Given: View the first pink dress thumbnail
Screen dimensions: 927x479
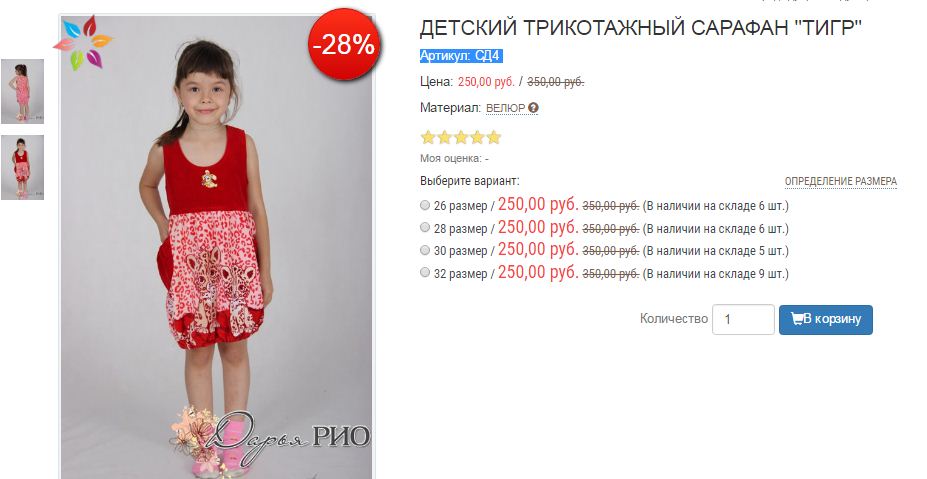Looking at the screenshot, I should point(22,91).
